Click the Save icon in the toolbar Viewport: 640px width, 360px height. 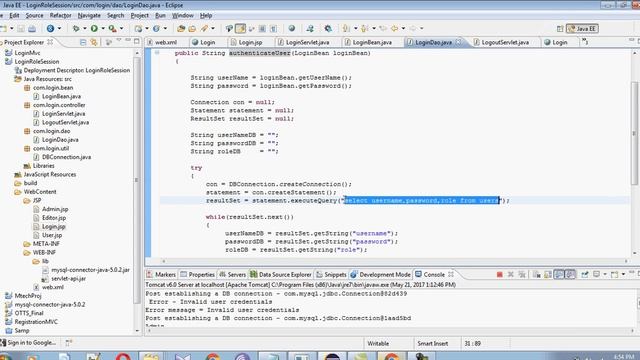tap(21, 29)
